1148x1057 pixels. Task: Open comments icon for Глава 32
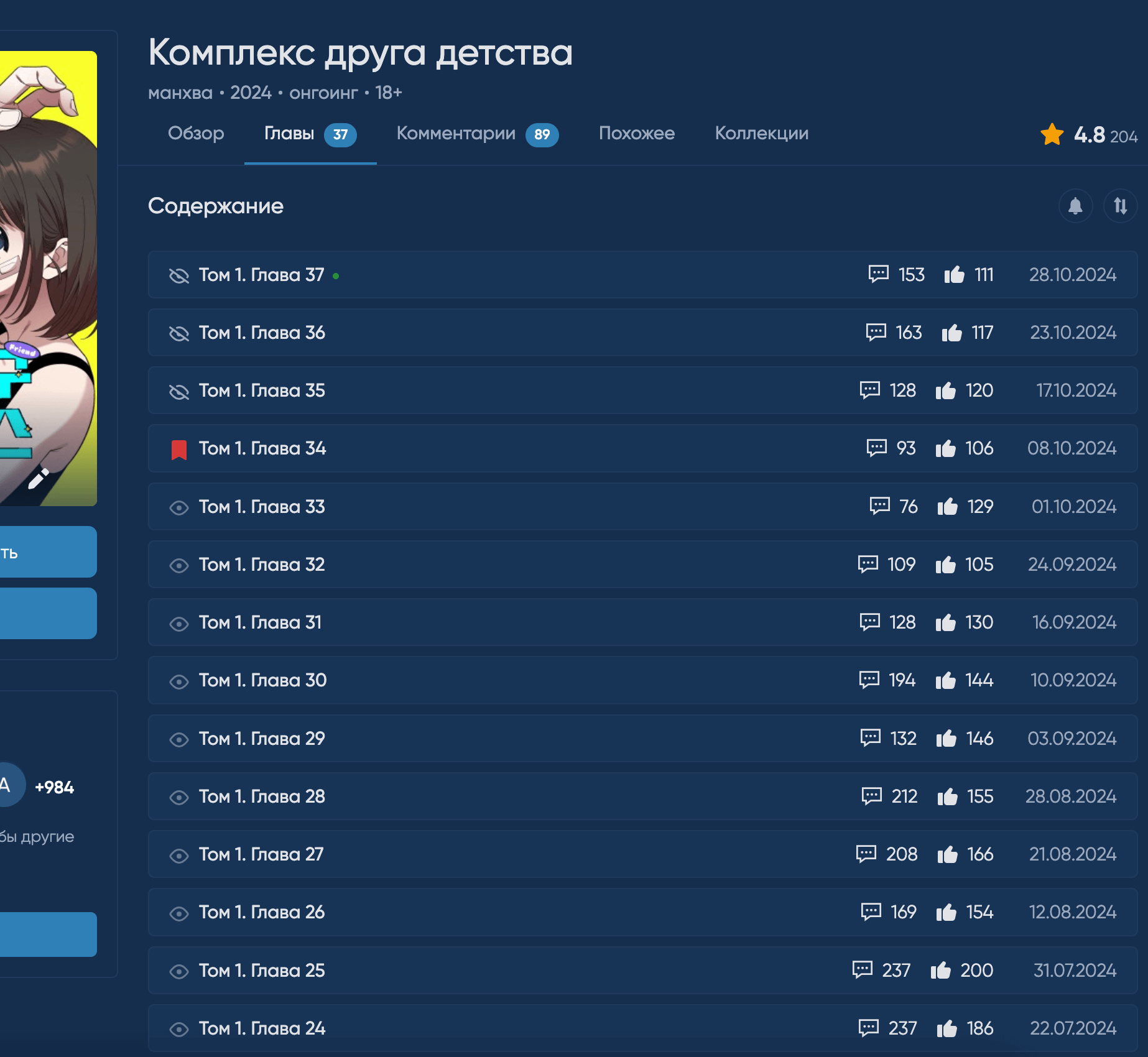click(x=868, y=564)
